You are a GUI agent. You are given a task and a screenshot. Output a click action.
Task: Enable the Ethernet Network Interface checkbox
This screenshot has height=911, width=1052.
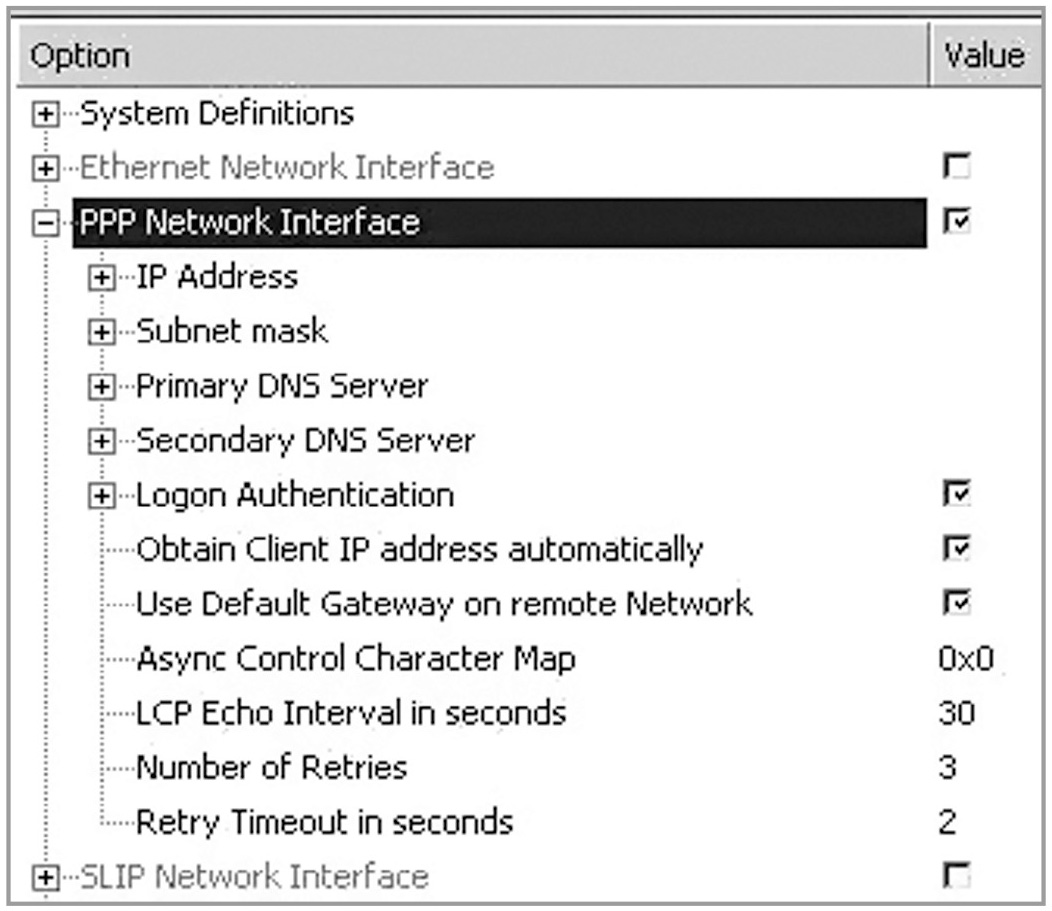[x=958, y=168]
